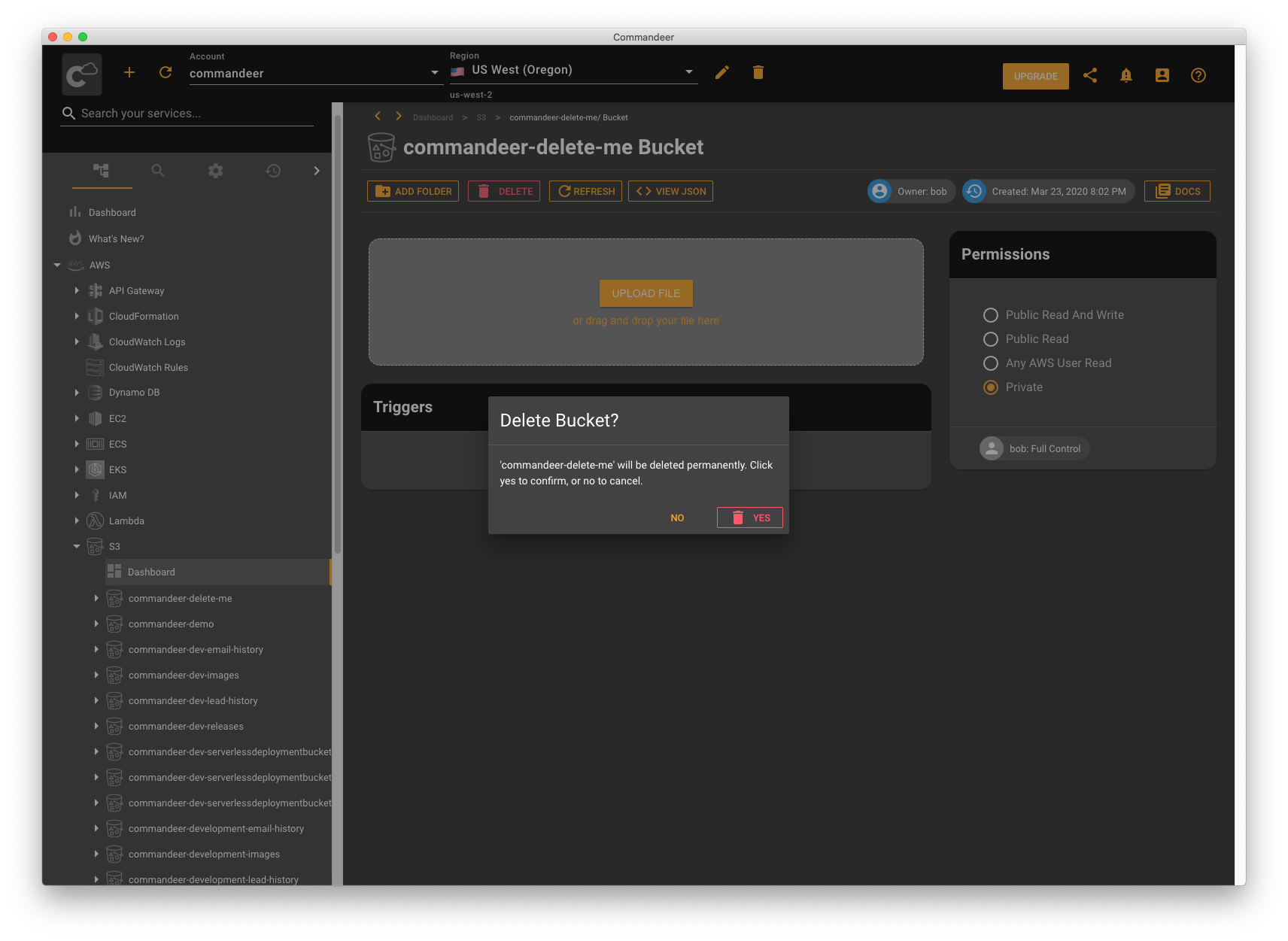Switch to the search sidebar tab
This screenshot has height=941, width=1288.
coord(158,171)
